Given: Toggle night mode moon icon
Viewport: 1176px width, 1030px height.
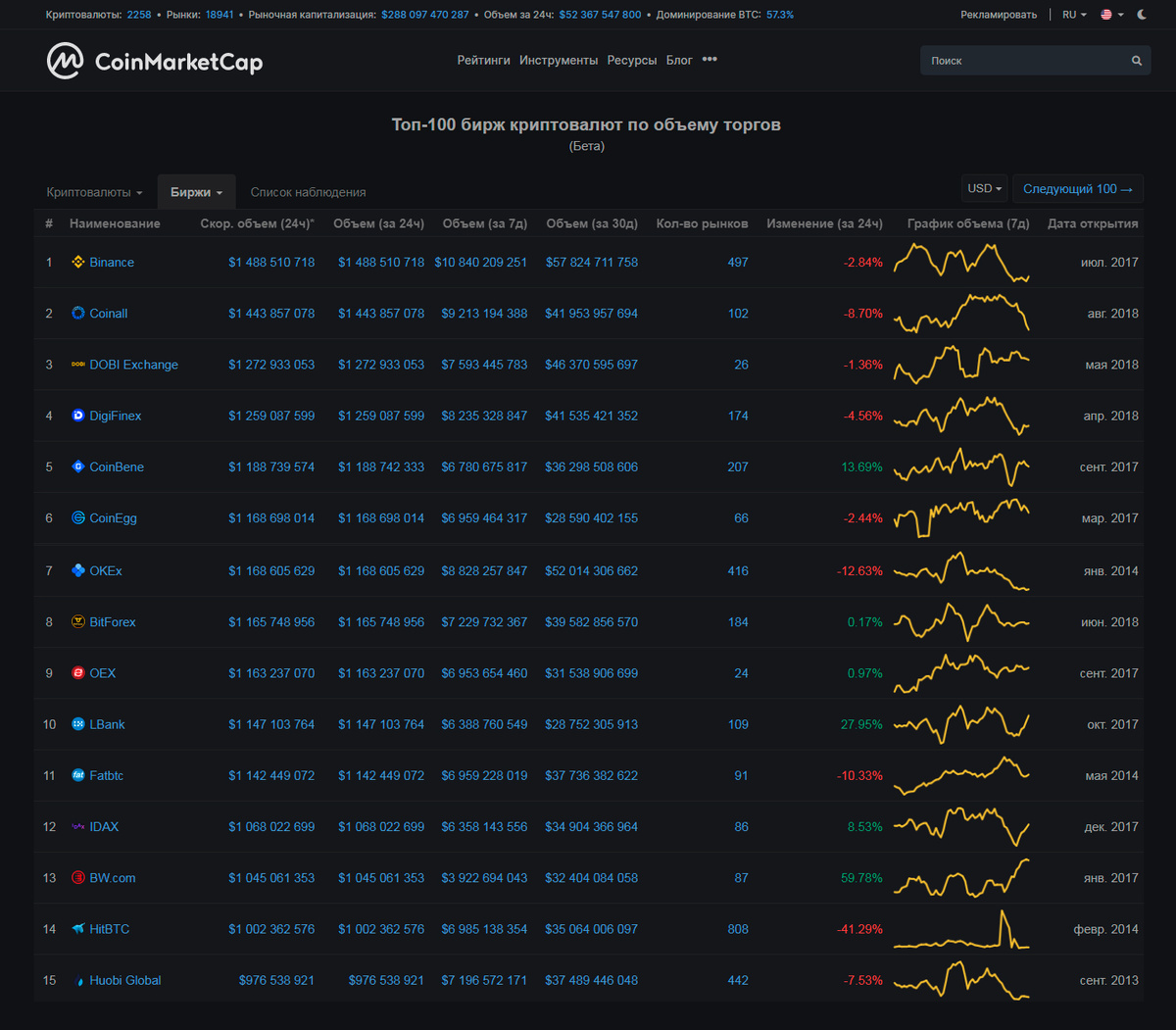Looking at the screenshot, I should click(x=1142, y=15).
